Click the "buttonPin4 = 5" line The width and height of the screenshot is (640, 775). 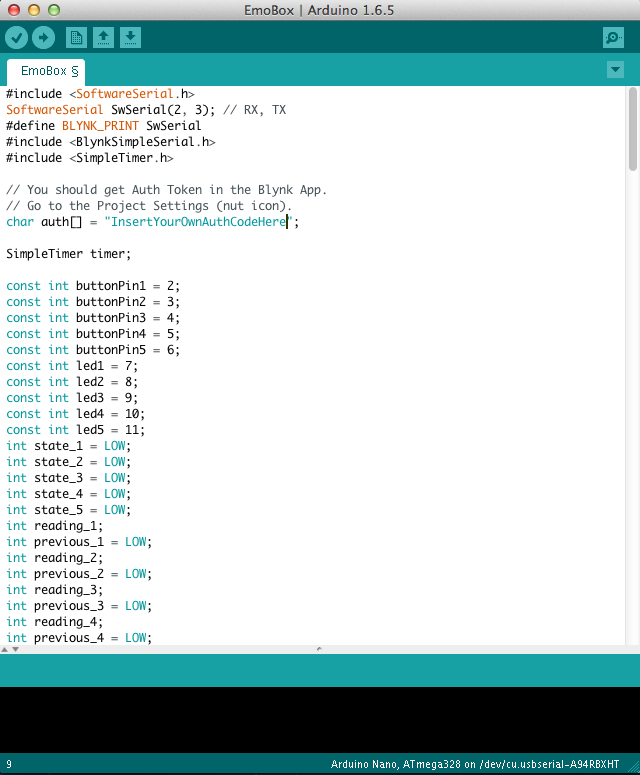93,334
